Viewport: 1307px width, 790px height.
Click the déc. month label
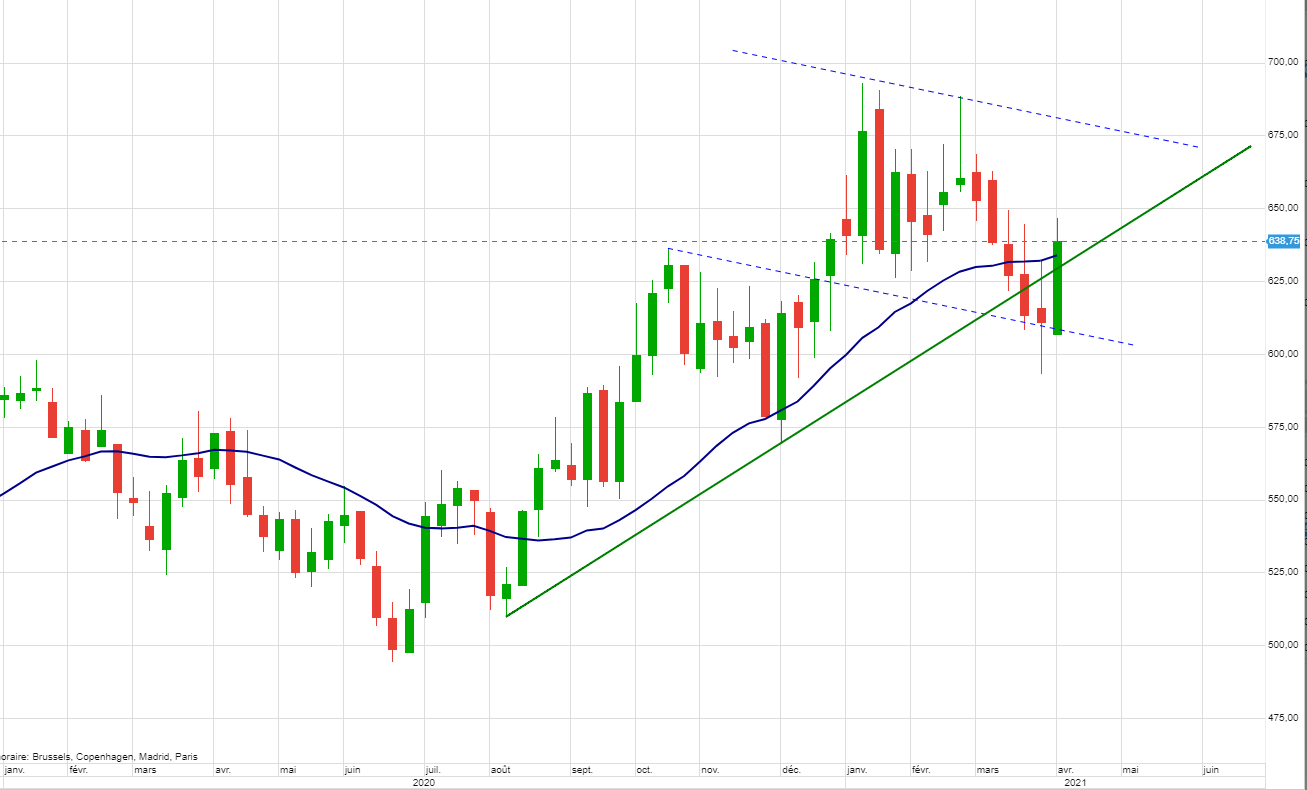tap(791, 770)
